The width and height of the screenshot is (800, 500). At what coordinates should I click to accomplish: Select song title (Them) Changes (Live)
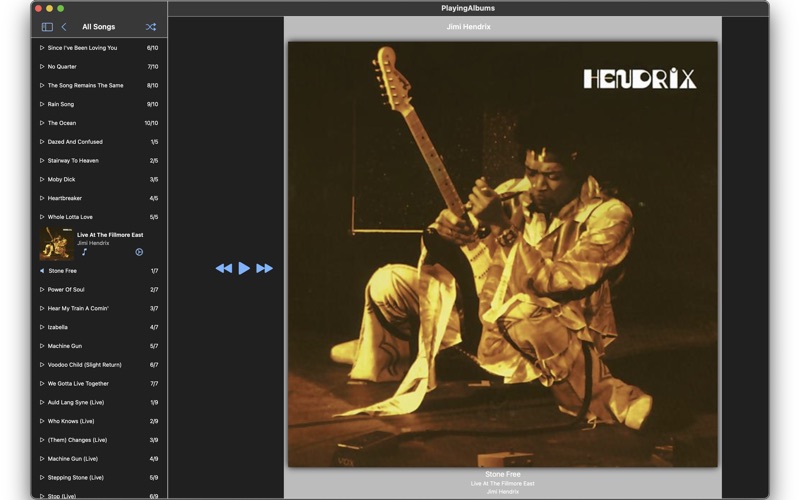pyautogui.click(x=77, y=440)
